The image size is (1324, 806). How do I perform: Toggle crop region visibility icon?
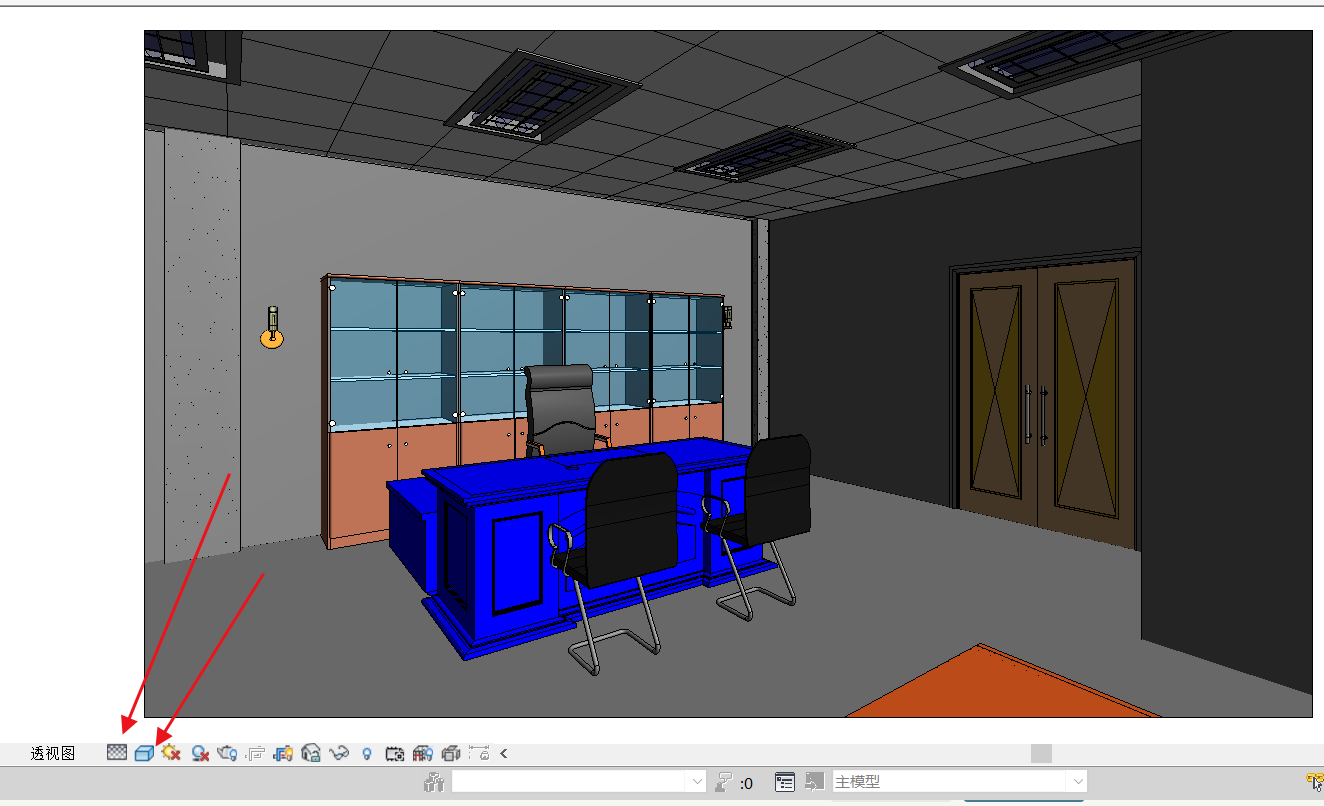[x=283, y=753]
